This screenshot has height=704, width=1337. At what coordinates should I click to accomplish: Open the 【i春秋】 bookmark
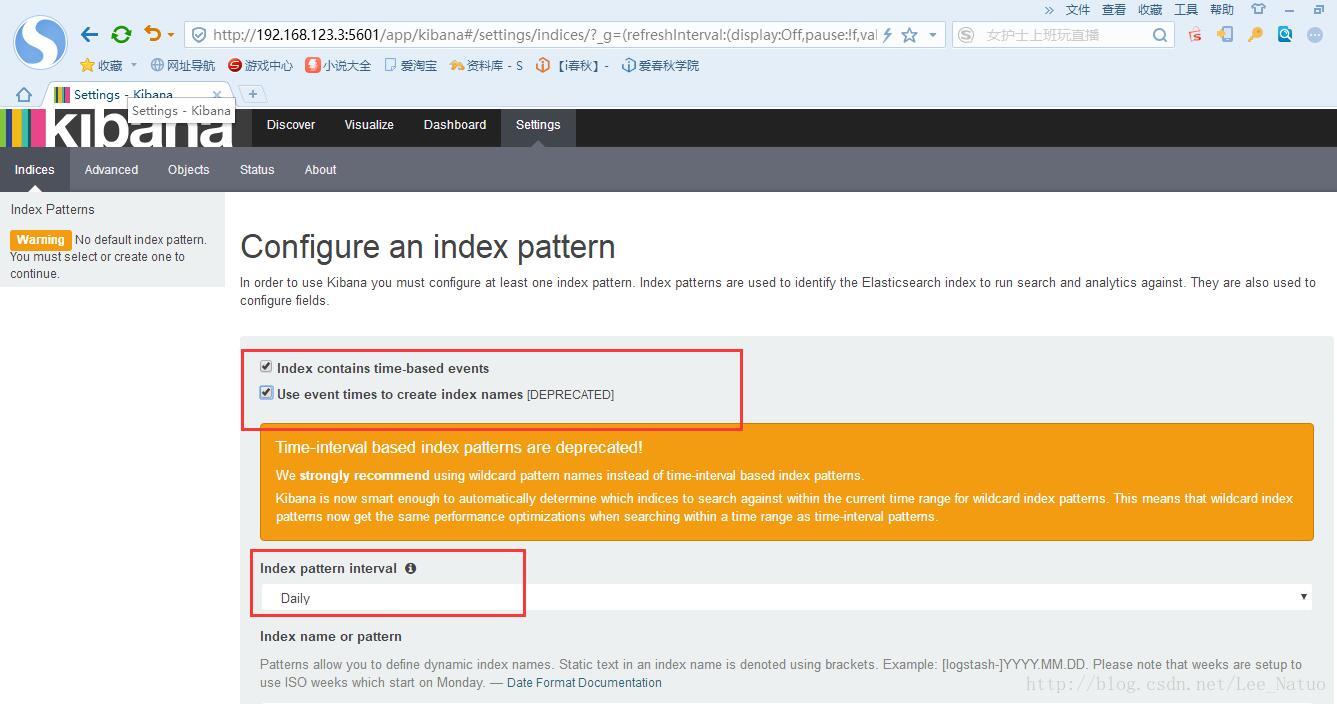[x=572, y=65]
